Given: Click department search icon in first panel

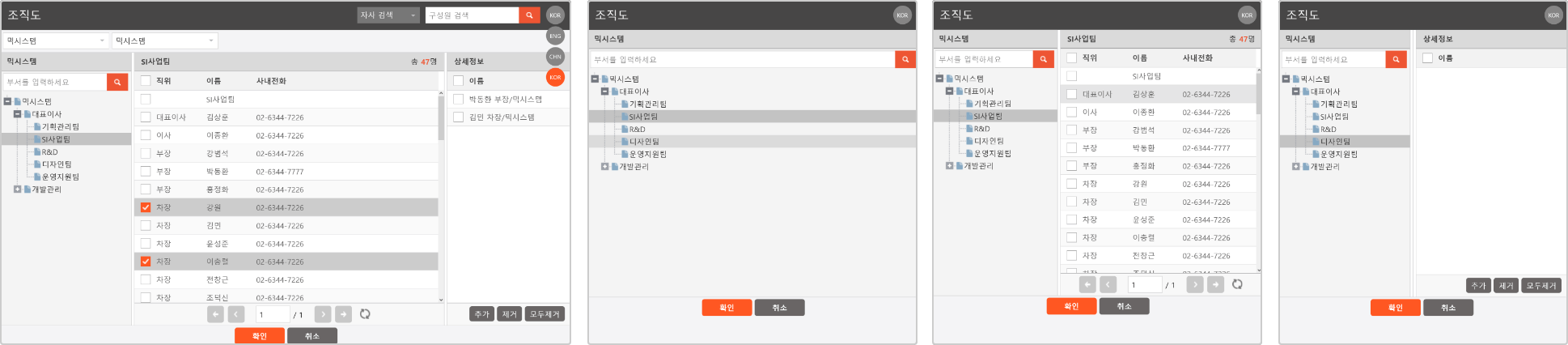Looking at the screenshot, I should pos(117,82).
